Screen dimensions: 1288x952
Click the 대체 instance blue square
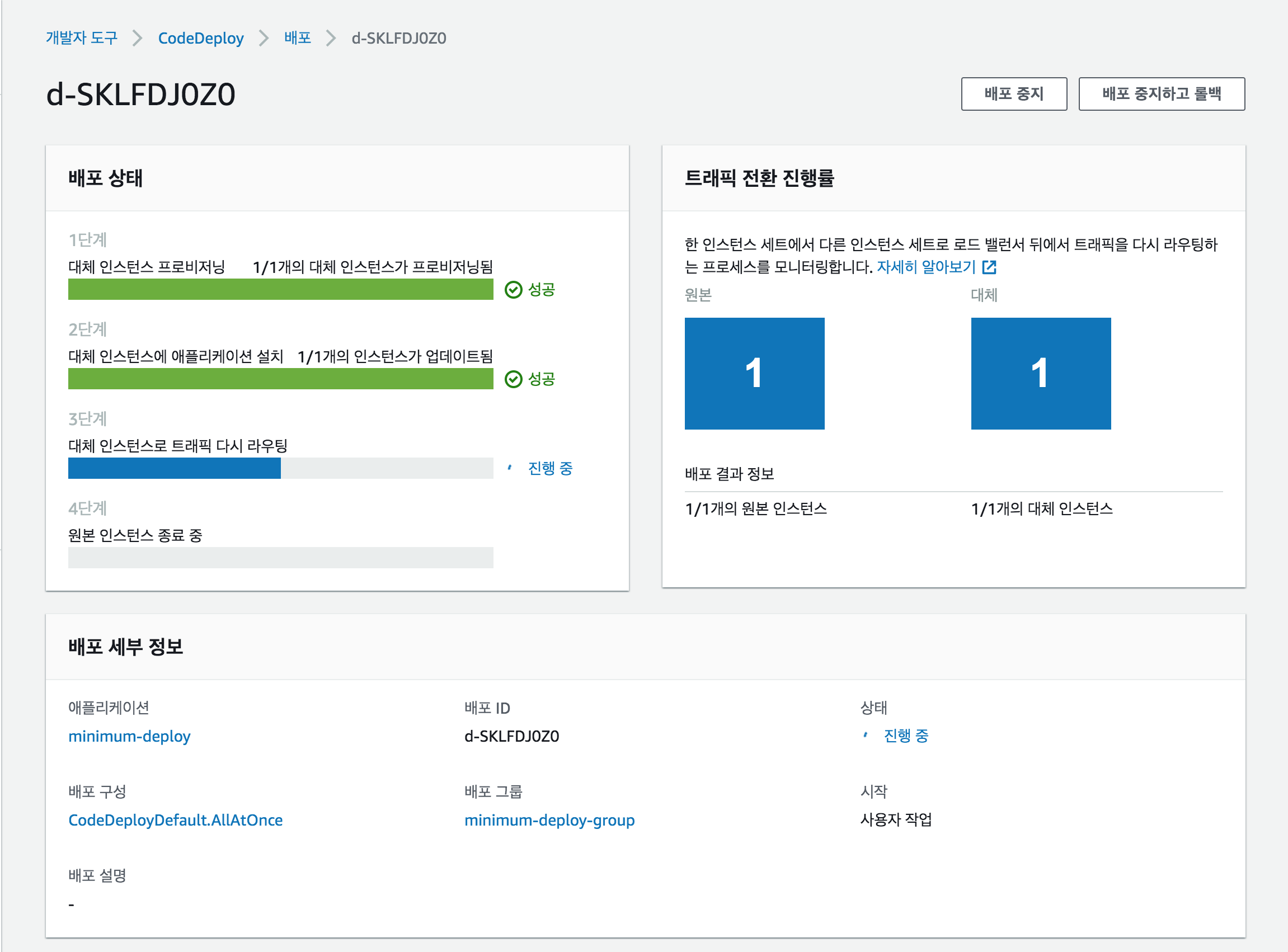pos(1040,373)
